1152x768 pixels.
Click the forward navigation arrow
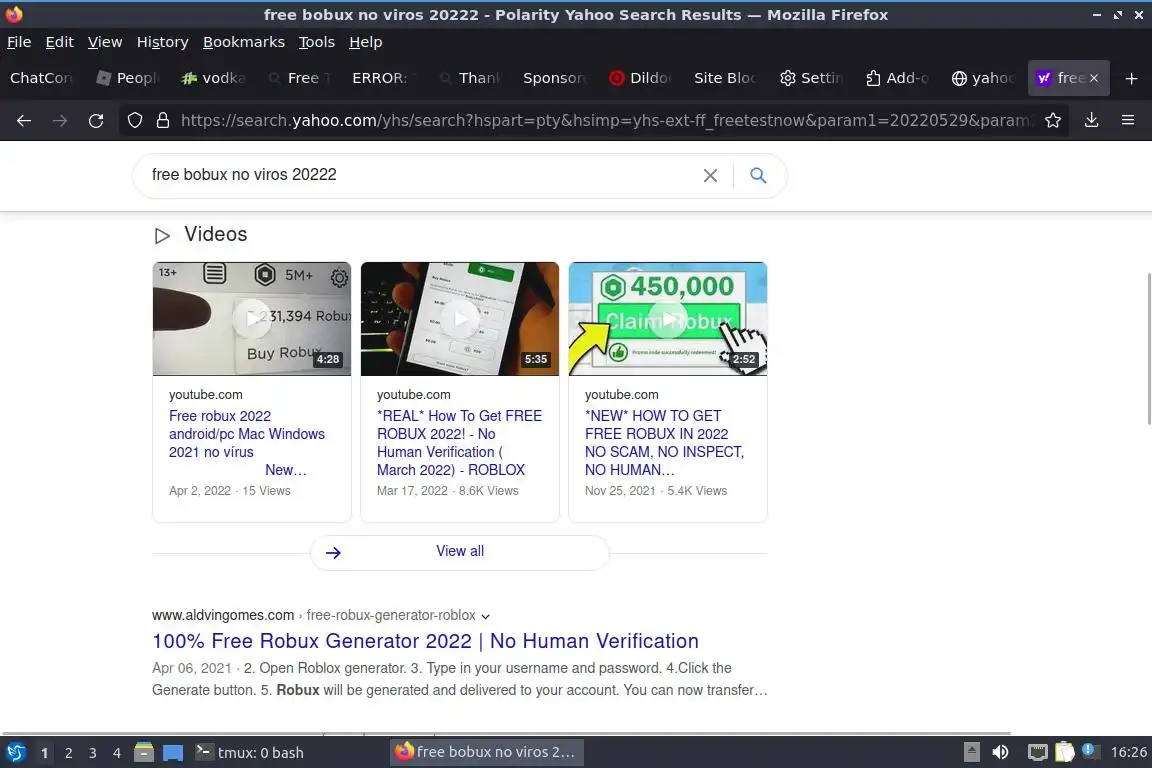[x=60, y=121]
